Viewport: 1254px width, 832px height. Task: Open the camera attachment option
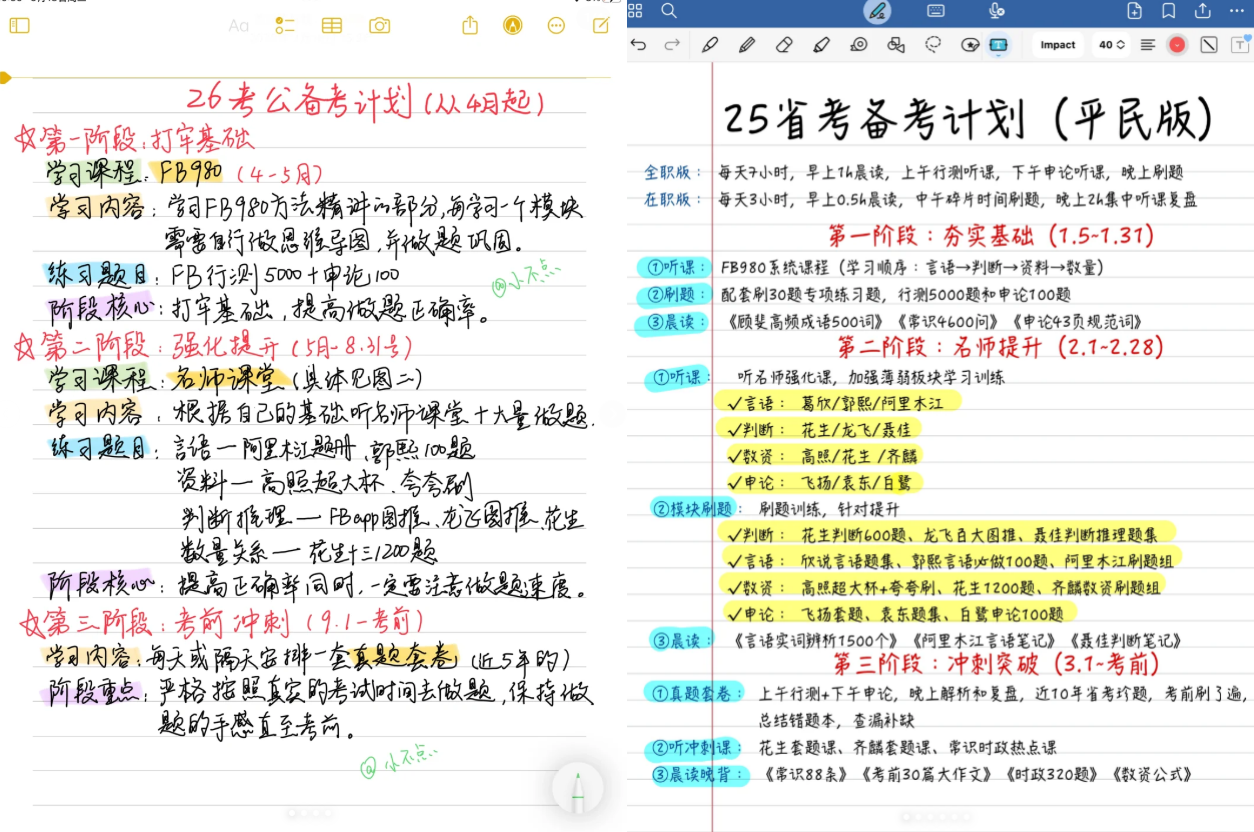coord(379,26)
